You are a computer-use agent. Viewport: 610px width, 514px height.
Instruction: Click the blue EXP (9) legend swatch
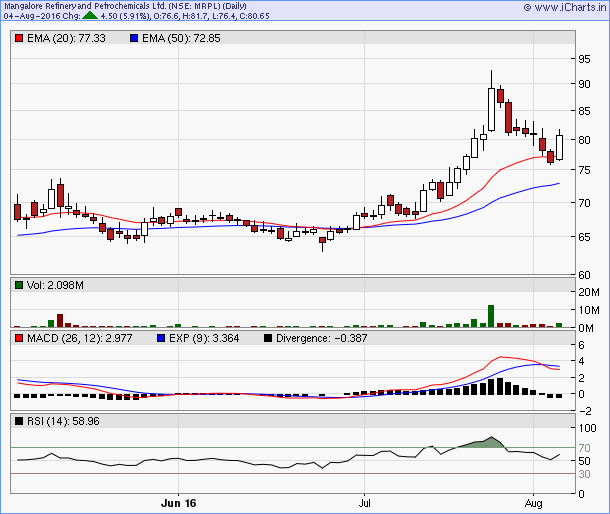coord(161,338)
